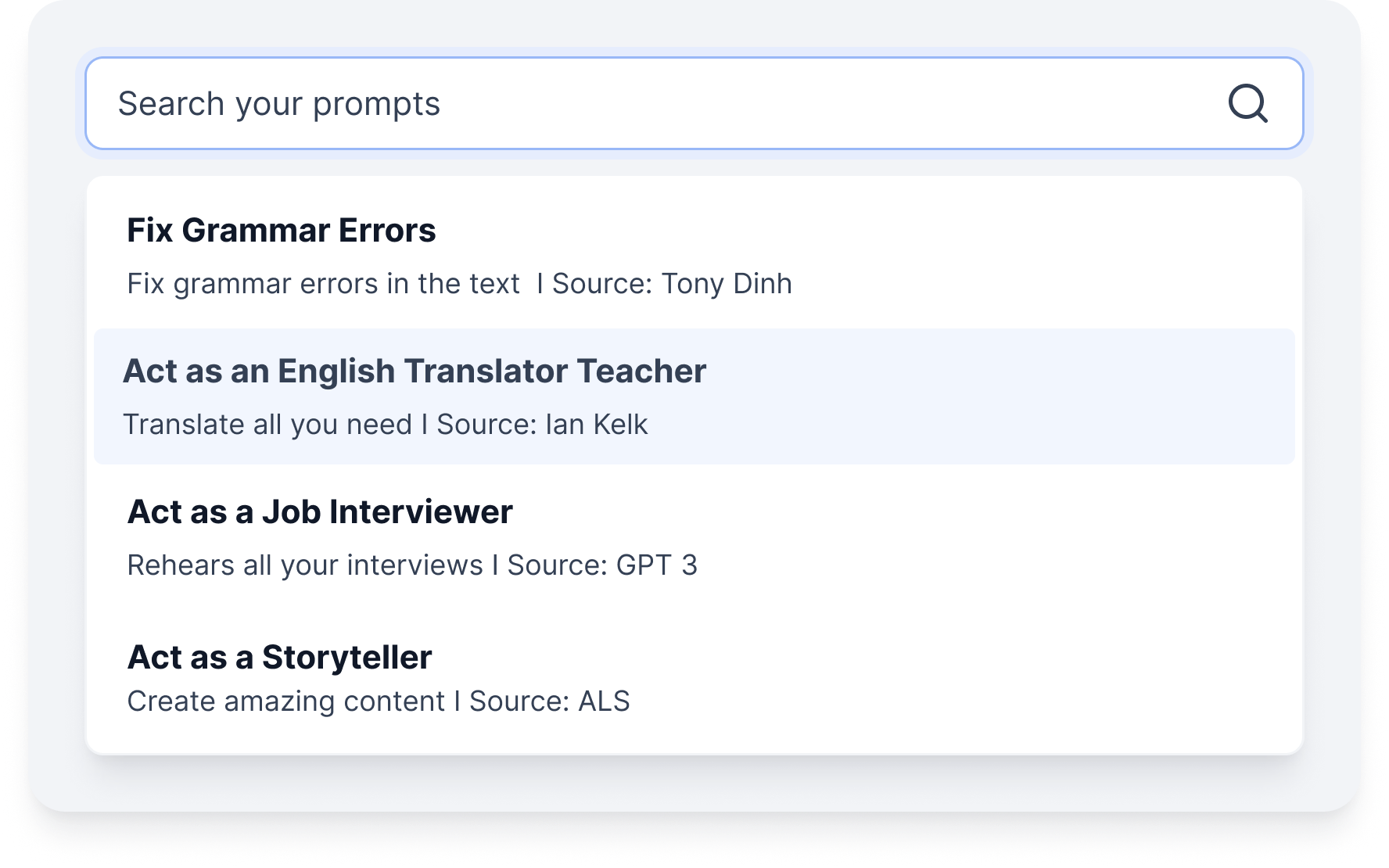This screenshot has width=1389, height=868.
Task: Click 'Rehears all your interviews' description
Action: pyautogui.click(x=305, y=565)
